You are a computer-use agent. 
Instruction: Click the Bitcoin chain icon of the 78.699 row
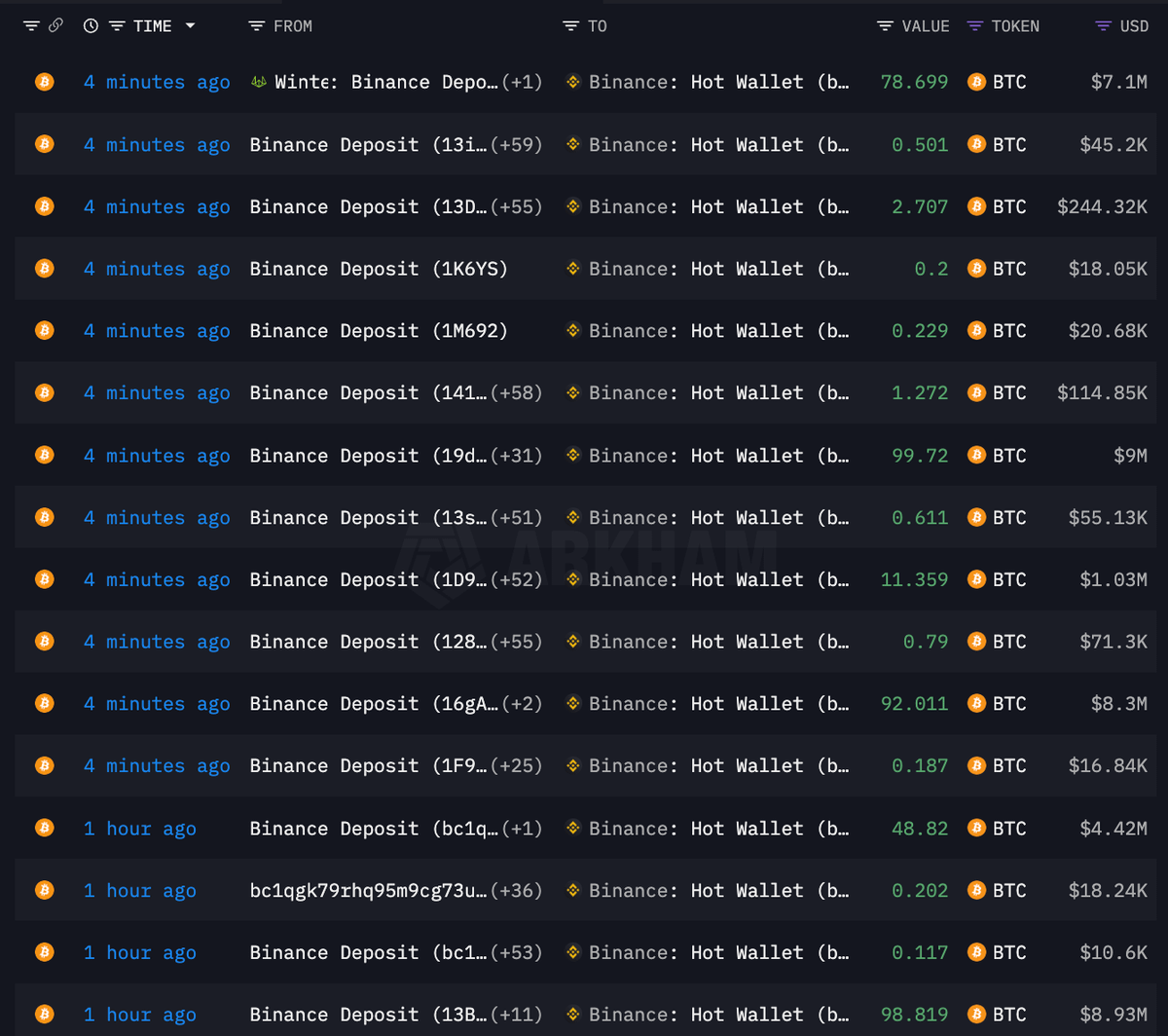pos(44,82)
